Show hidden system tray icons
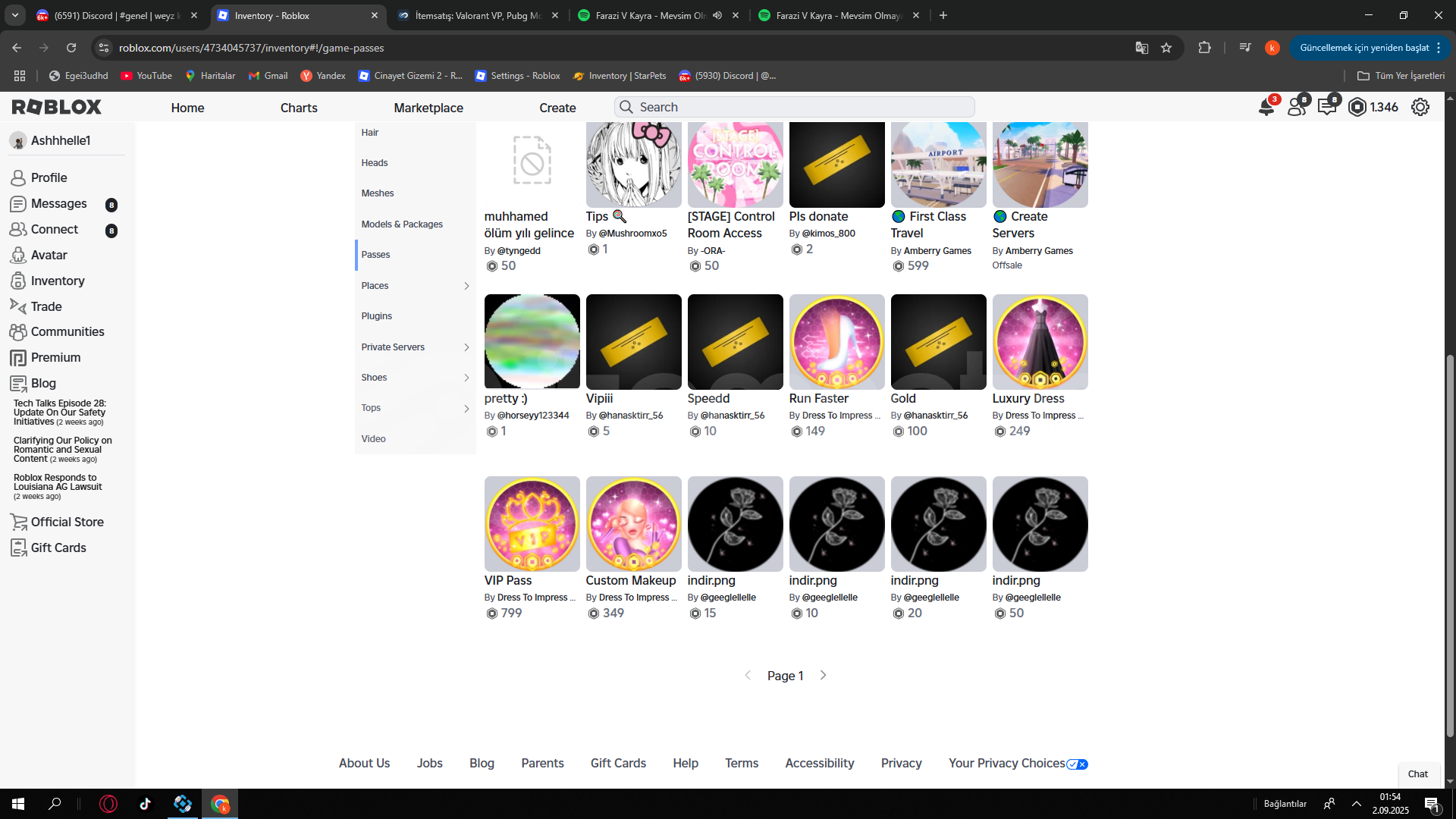Viewport: 1456px width, 819px height. pyautogui.click(x=1357, y=804)
